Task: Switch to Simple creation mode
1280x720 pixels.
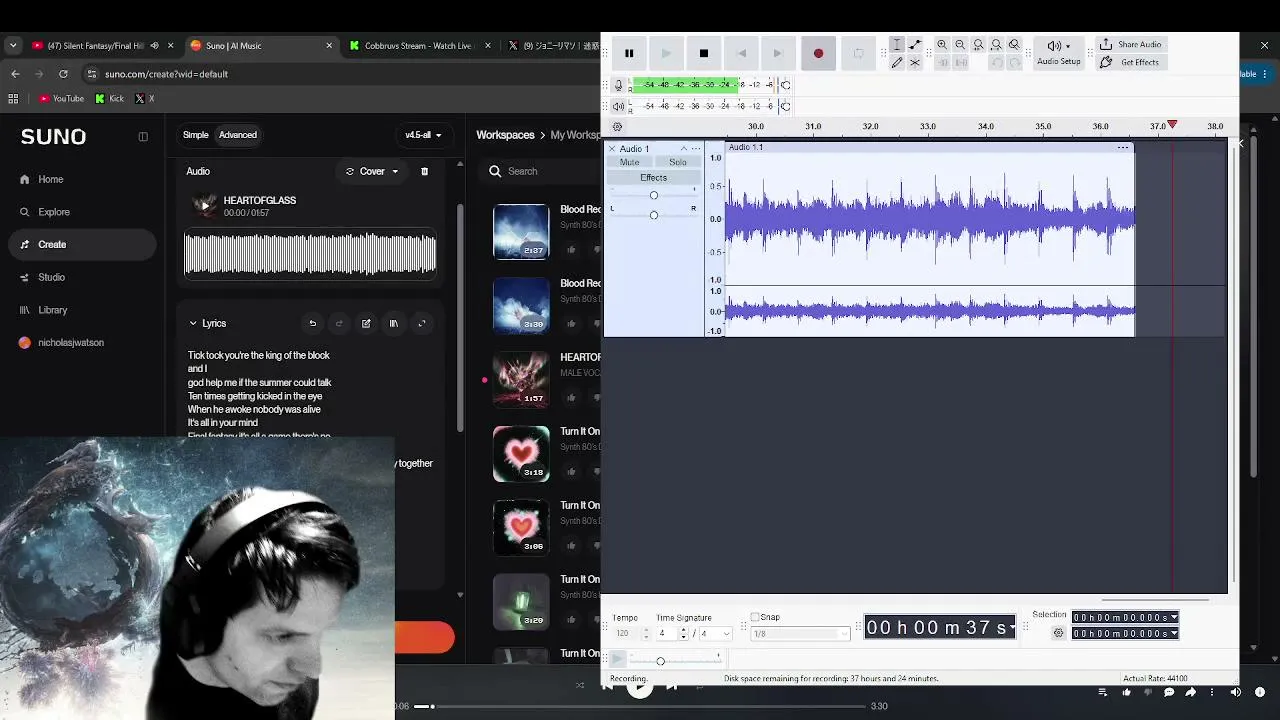Action: pos(196,135)
